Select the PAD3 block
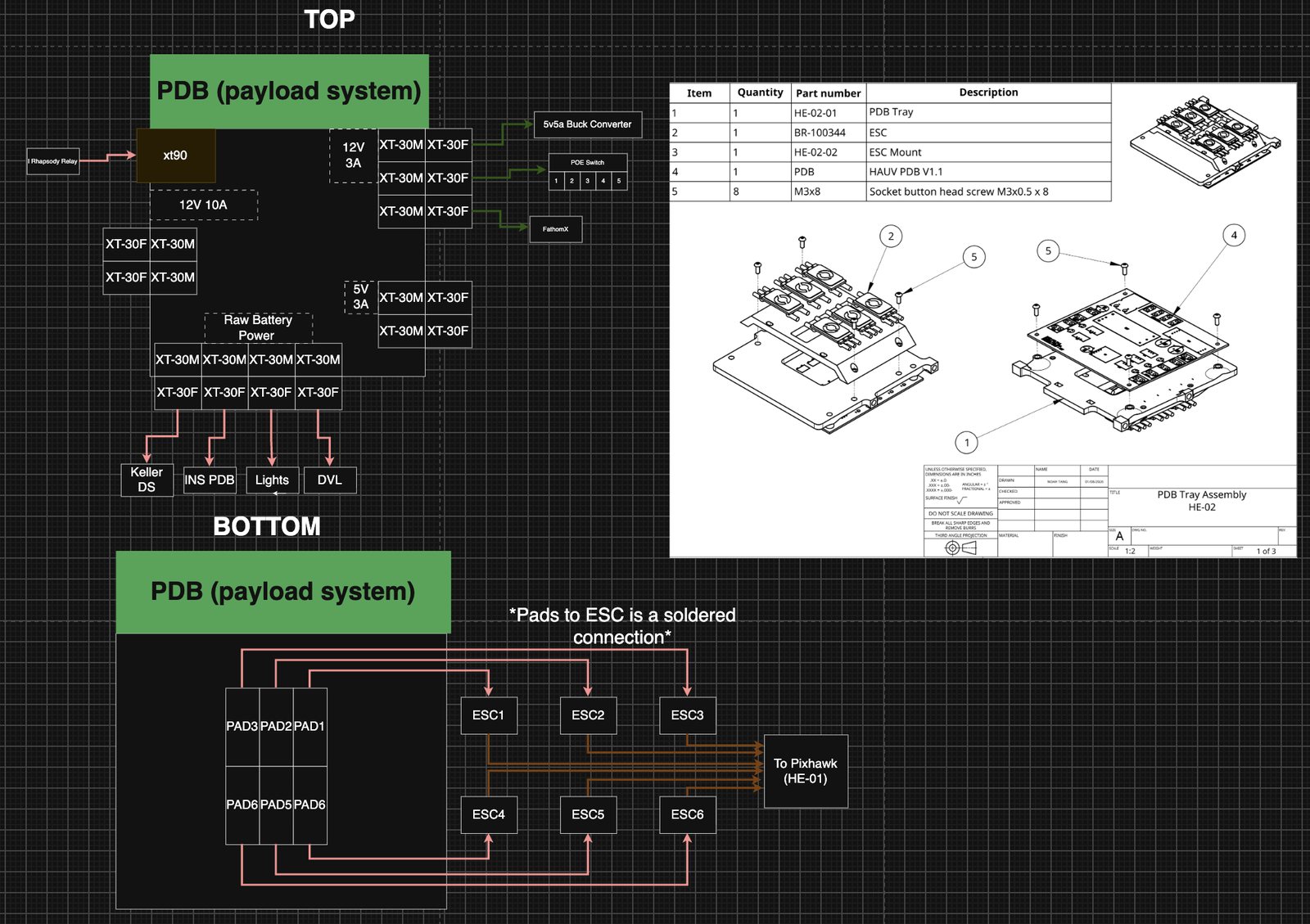This screenshot has width=1310, height=924. (x=242, y=727)
